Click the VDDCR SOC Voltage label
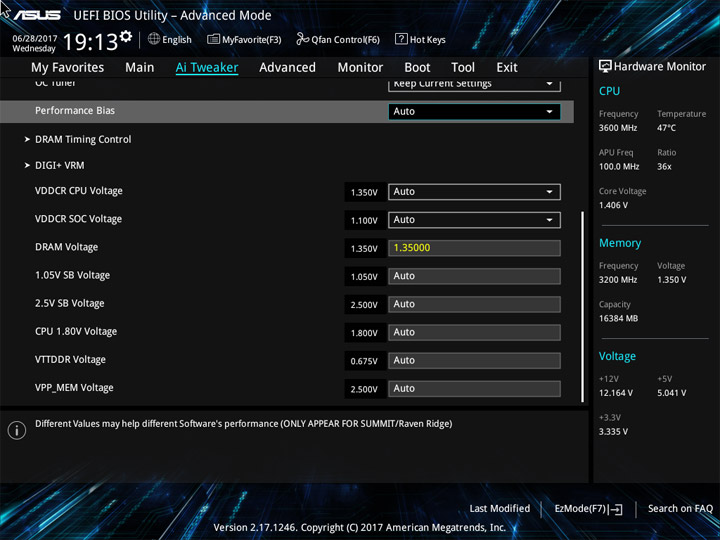This screenshot has height=540, width=720. [79, 219]
